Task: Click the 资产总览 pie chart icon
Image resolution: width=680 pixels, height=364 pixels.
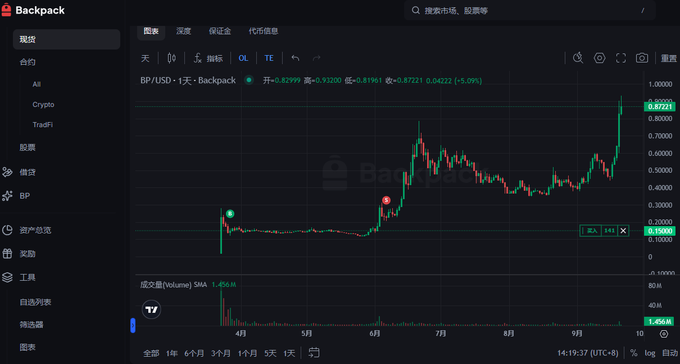Action: [x=7, y=230]
